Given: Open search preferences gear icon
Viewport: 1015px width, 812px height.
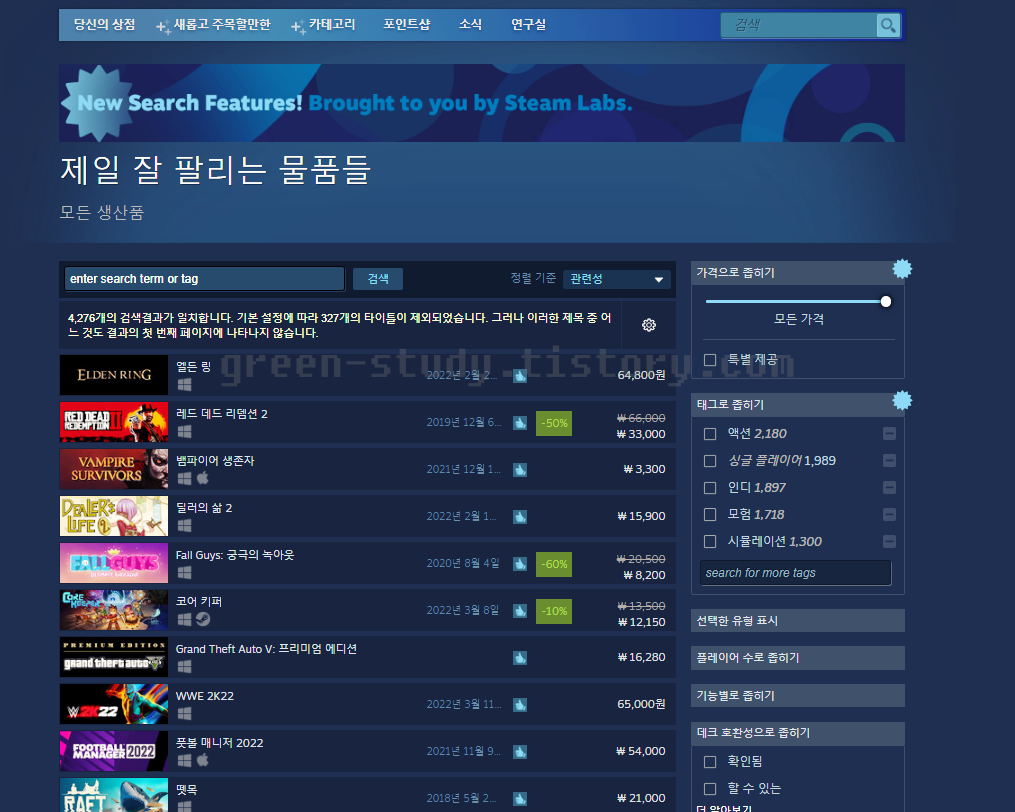Looking at the screenshot, I should (x=649, y=325).
